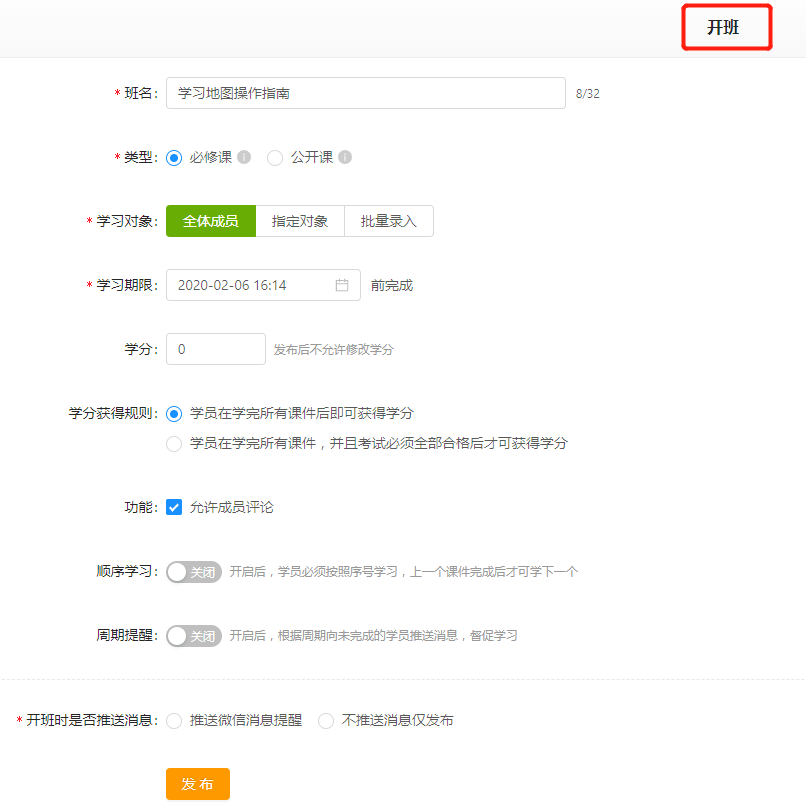Select the 全体成员 audience option

211,221
